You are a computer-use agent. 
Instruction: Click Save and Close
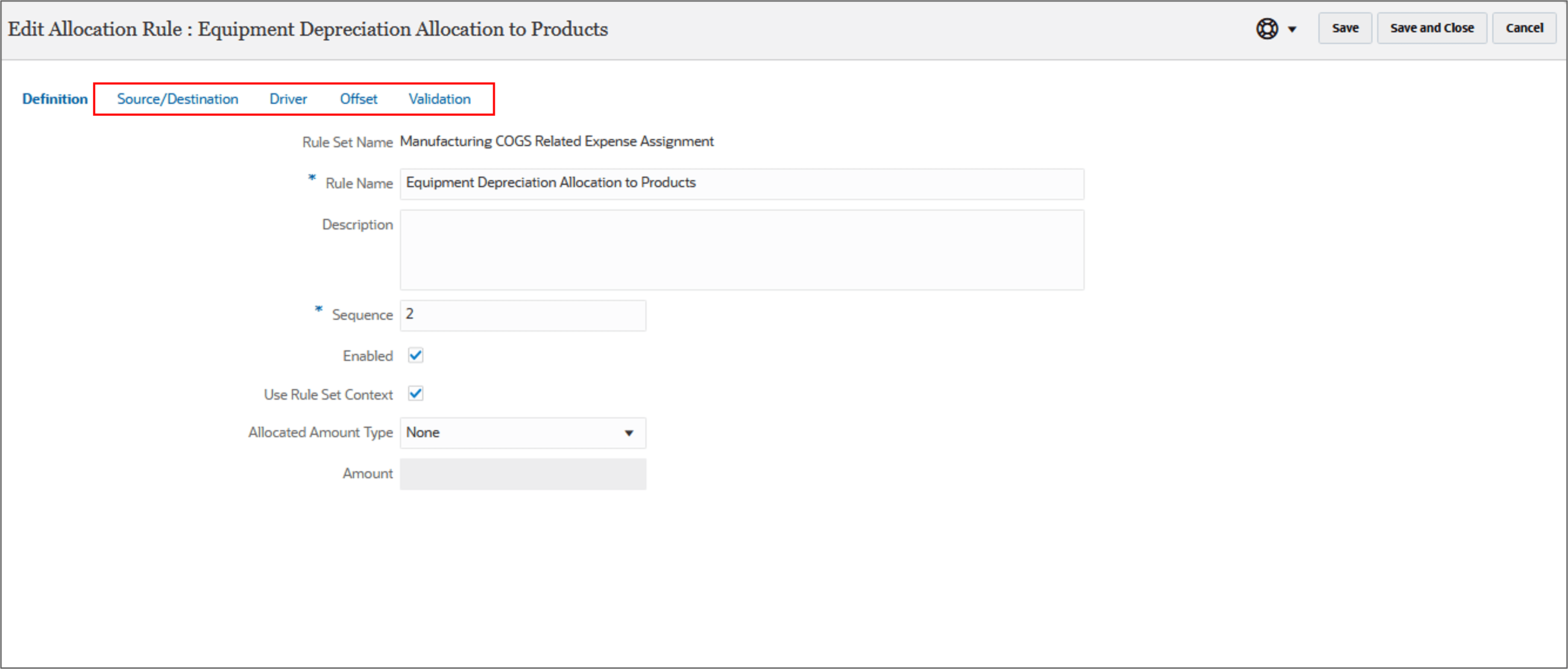[1432, 28]
